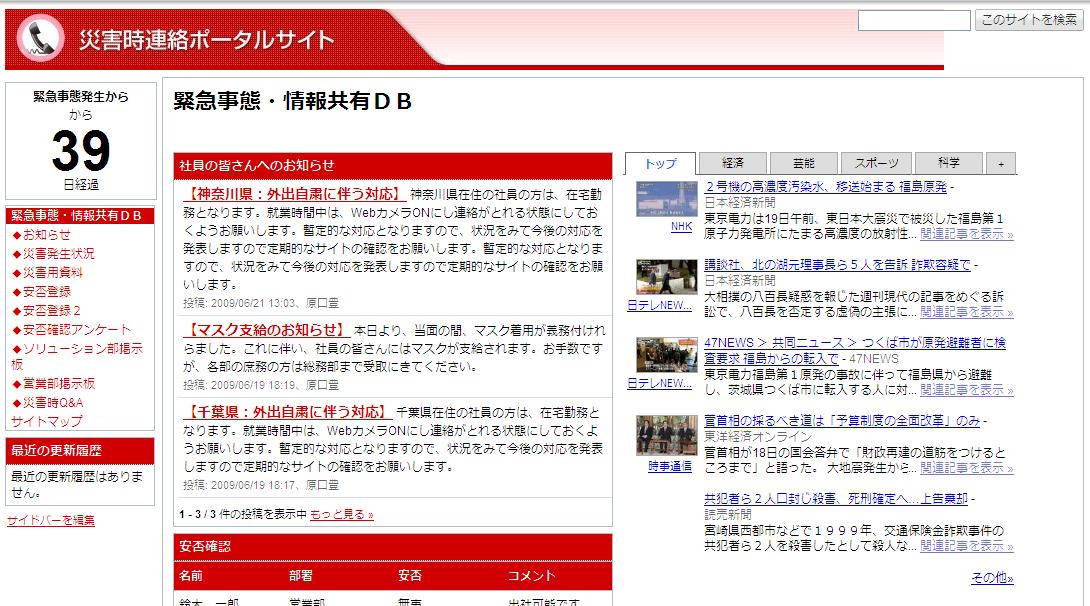Click the 時事通信 news thumbnail image
The height and width of the screenshot is (606, 1090).
(x=666, y=435)
